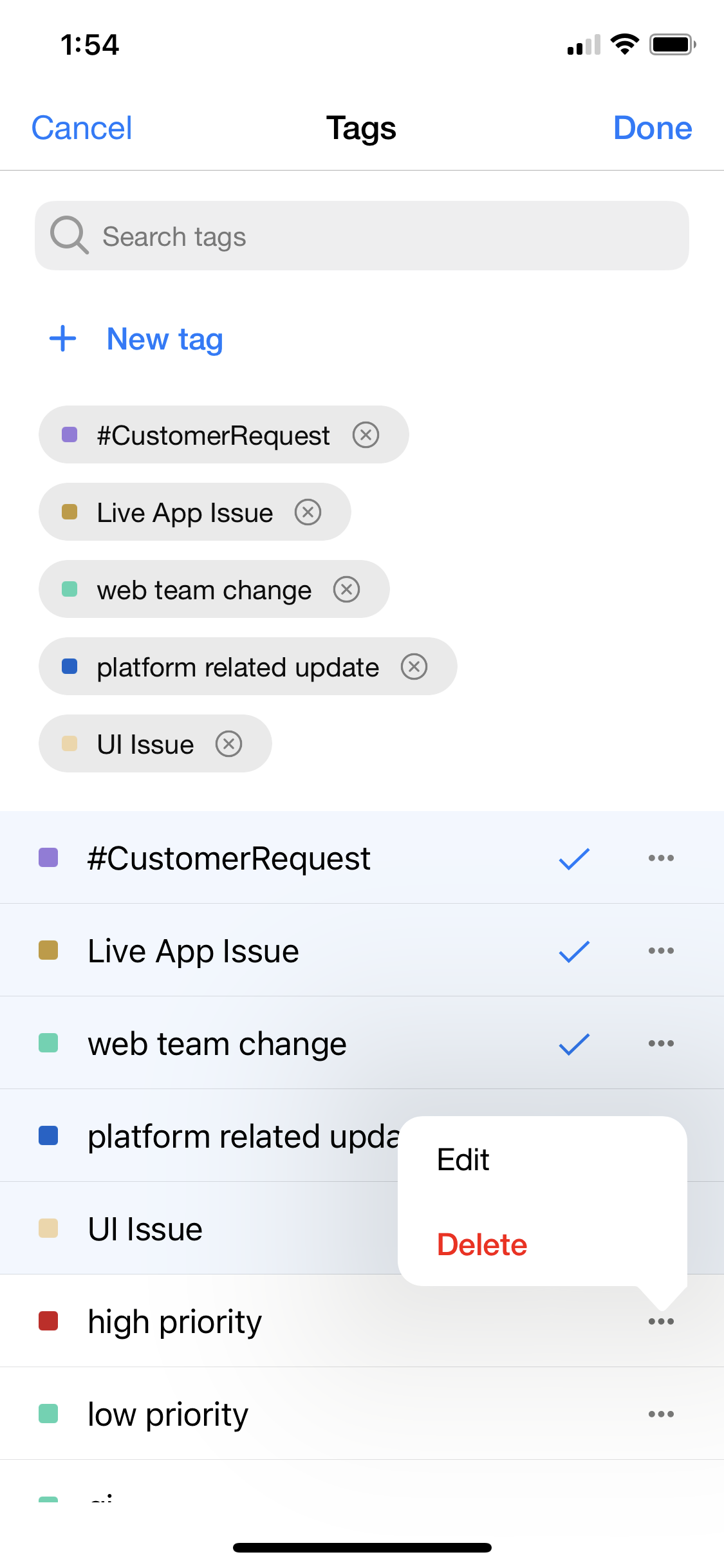724x1568 pixels.
Task: Remove the #CustomerRequest tag chip
Action: coord(366,434)
